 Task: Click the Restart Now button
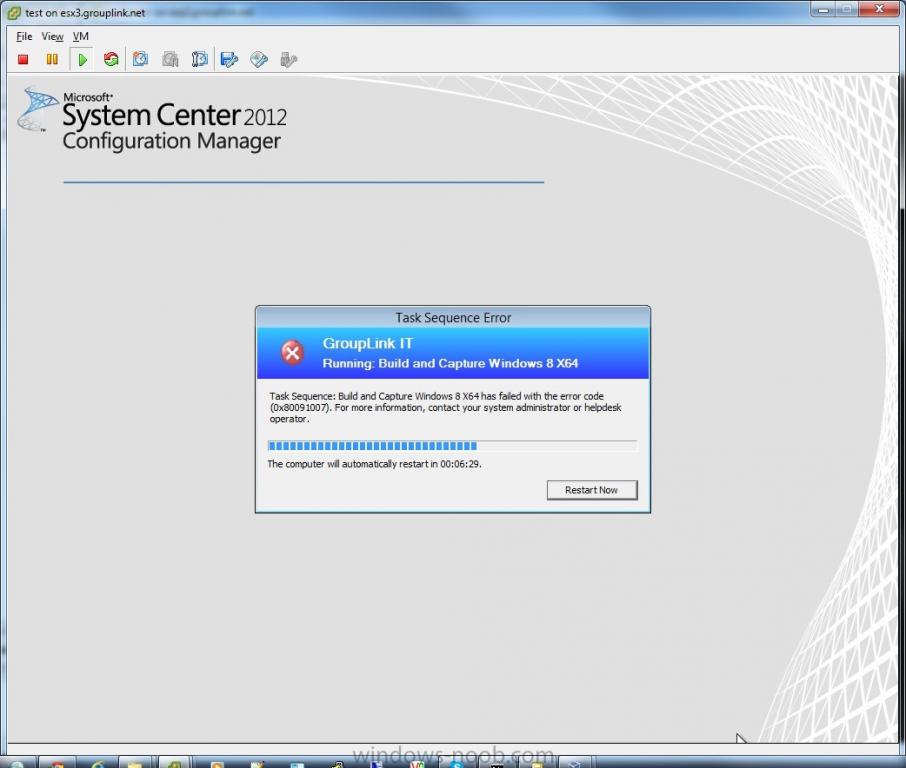(592, 490)
